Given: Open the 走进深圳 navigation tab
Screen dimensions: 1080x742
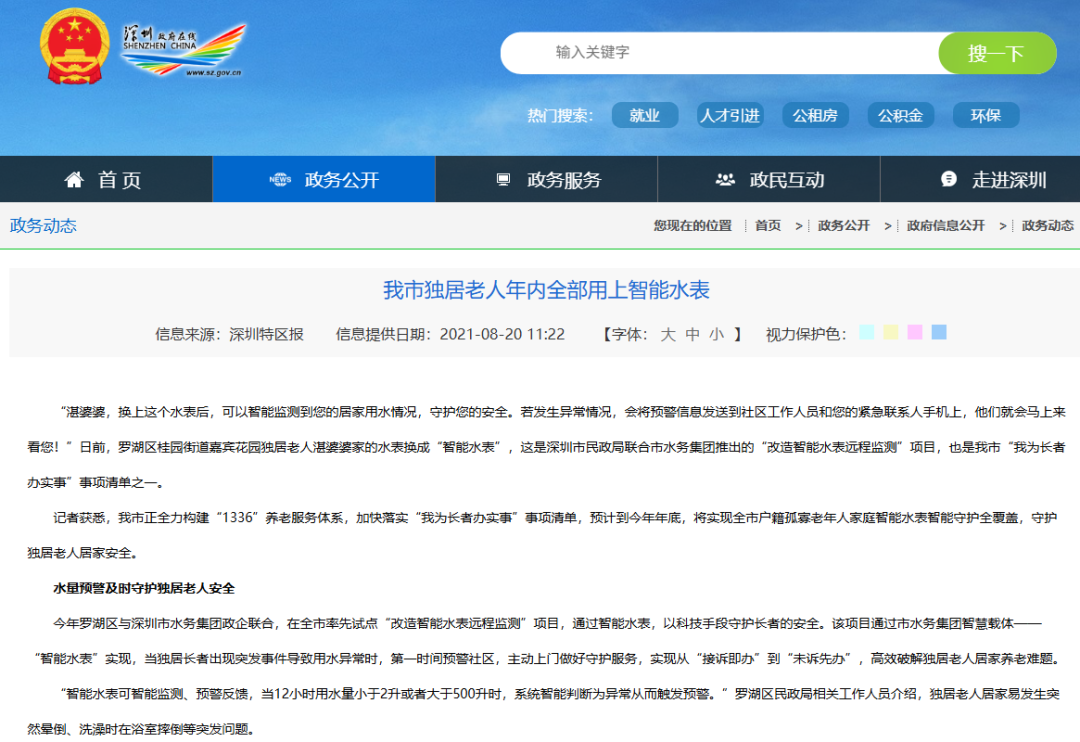Looking at the screenshot, I should point(980,179).
